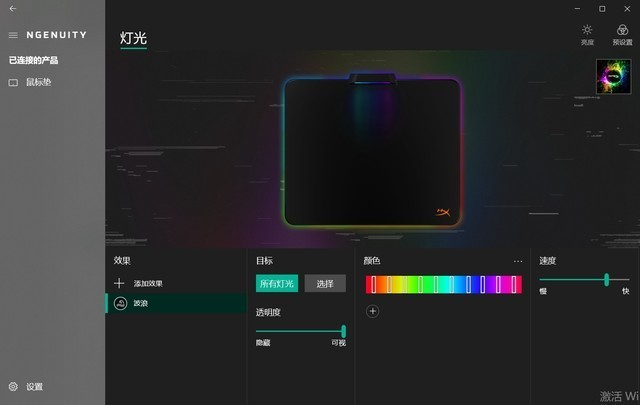Select the 鼠标垫 mouse pad device icon
This screenshot has width=640, height=405.
coord(13,82)
